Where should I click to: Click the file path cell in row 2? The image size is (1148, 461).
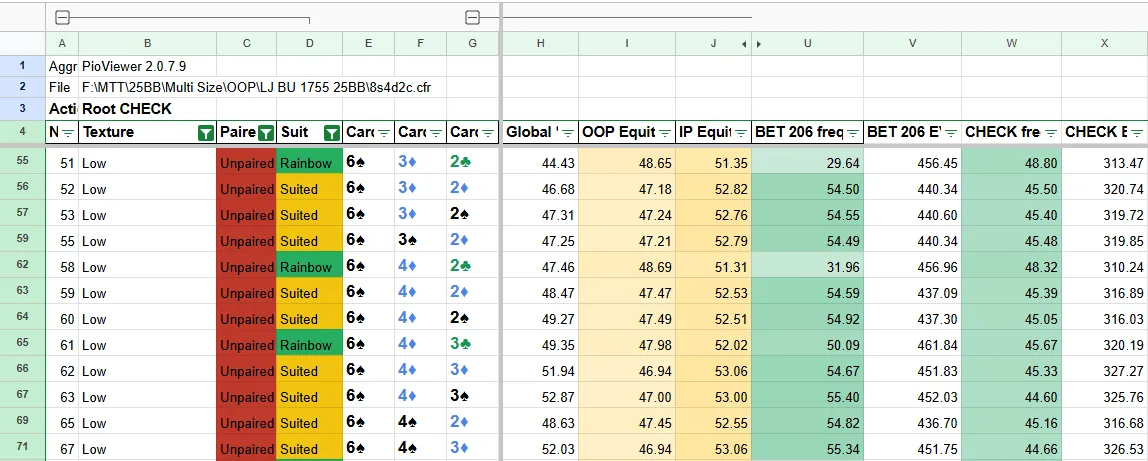pos(256,87)
